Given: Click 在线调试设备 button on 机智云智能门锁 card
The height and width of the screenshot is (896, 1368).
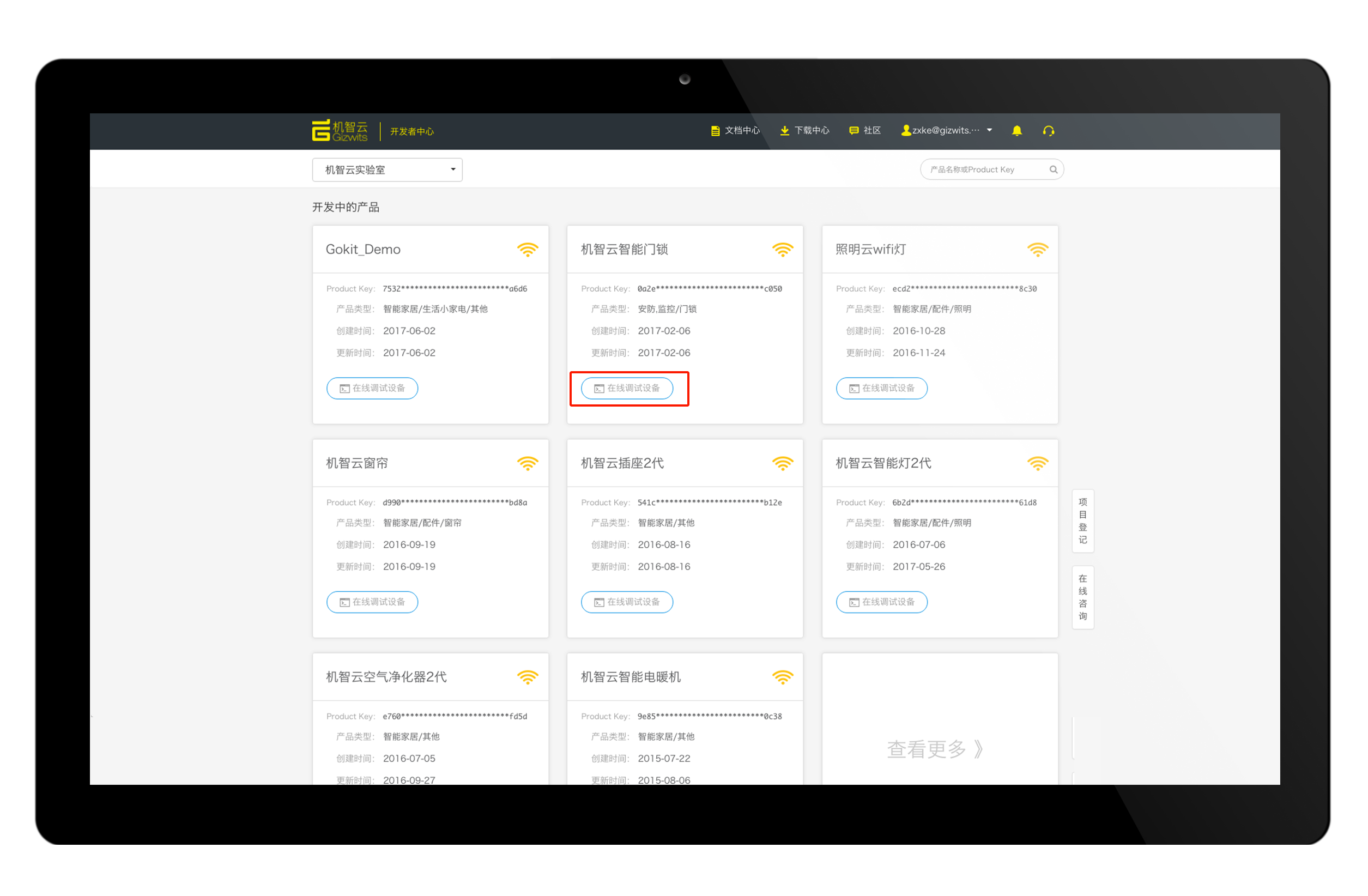Looking at the screenshot, I should [x=627, y=389].
